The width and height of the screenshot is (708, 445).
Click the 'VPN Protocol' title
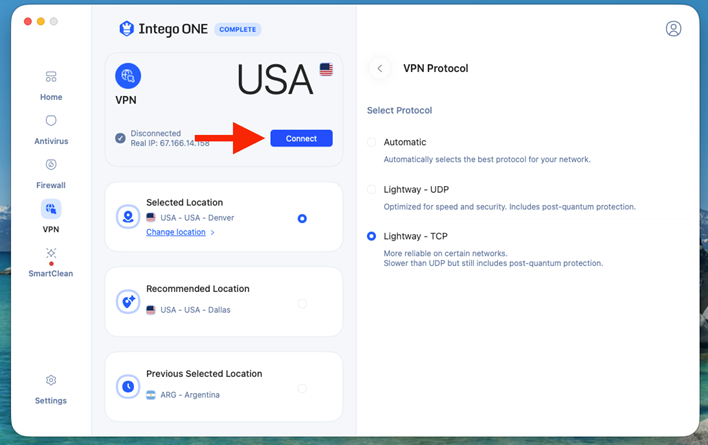pos(436,68)
